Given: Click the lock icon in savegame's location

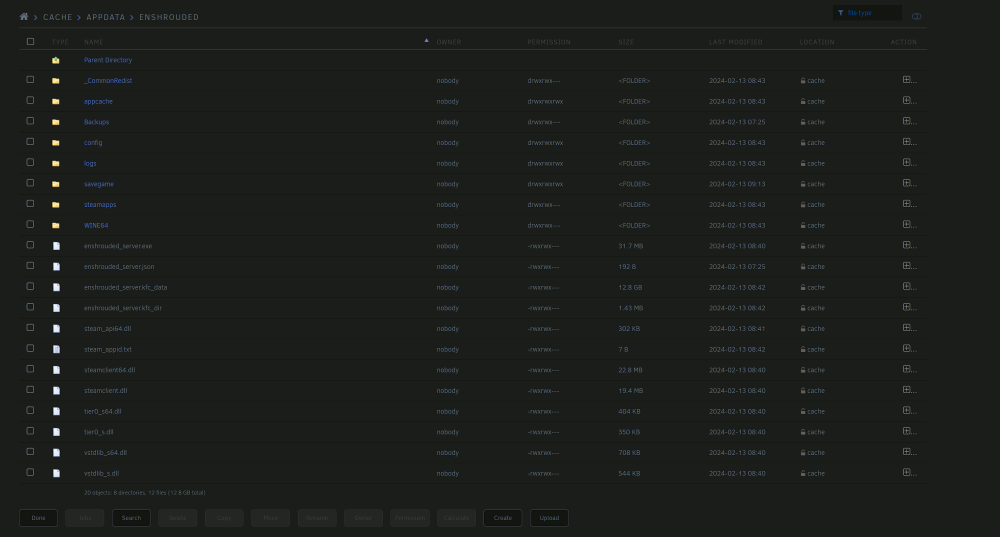Looking at the screenshot, I should tap(803, 184).
